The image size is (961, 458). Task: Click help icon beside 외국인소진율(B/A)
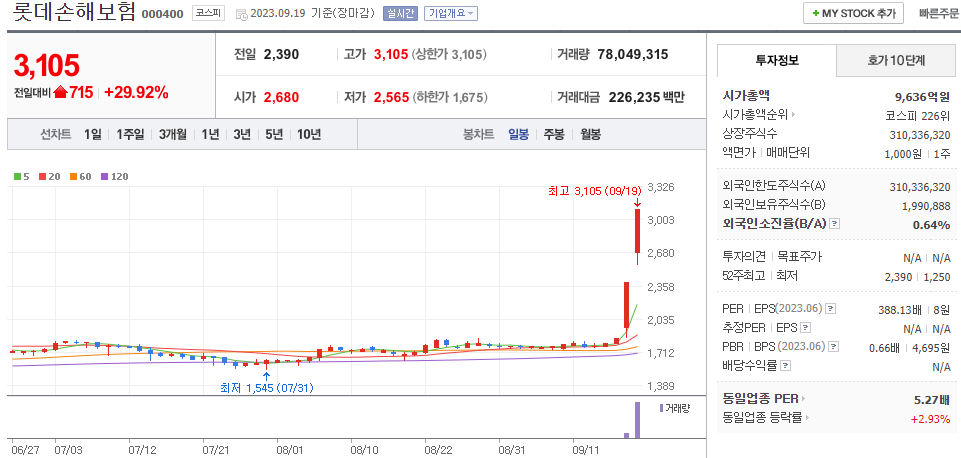[834, 224]
